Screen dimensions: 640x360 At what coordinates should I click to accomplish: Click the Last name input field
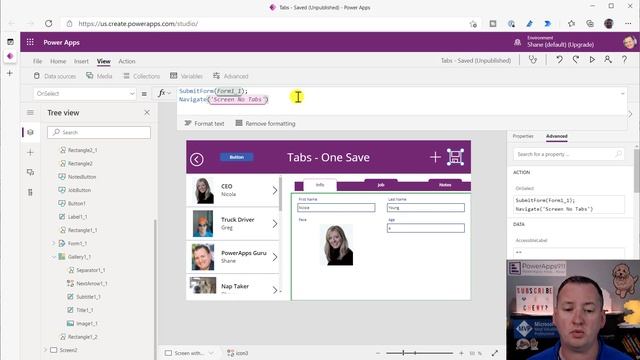pyautogui.click(x=426, y=208)
